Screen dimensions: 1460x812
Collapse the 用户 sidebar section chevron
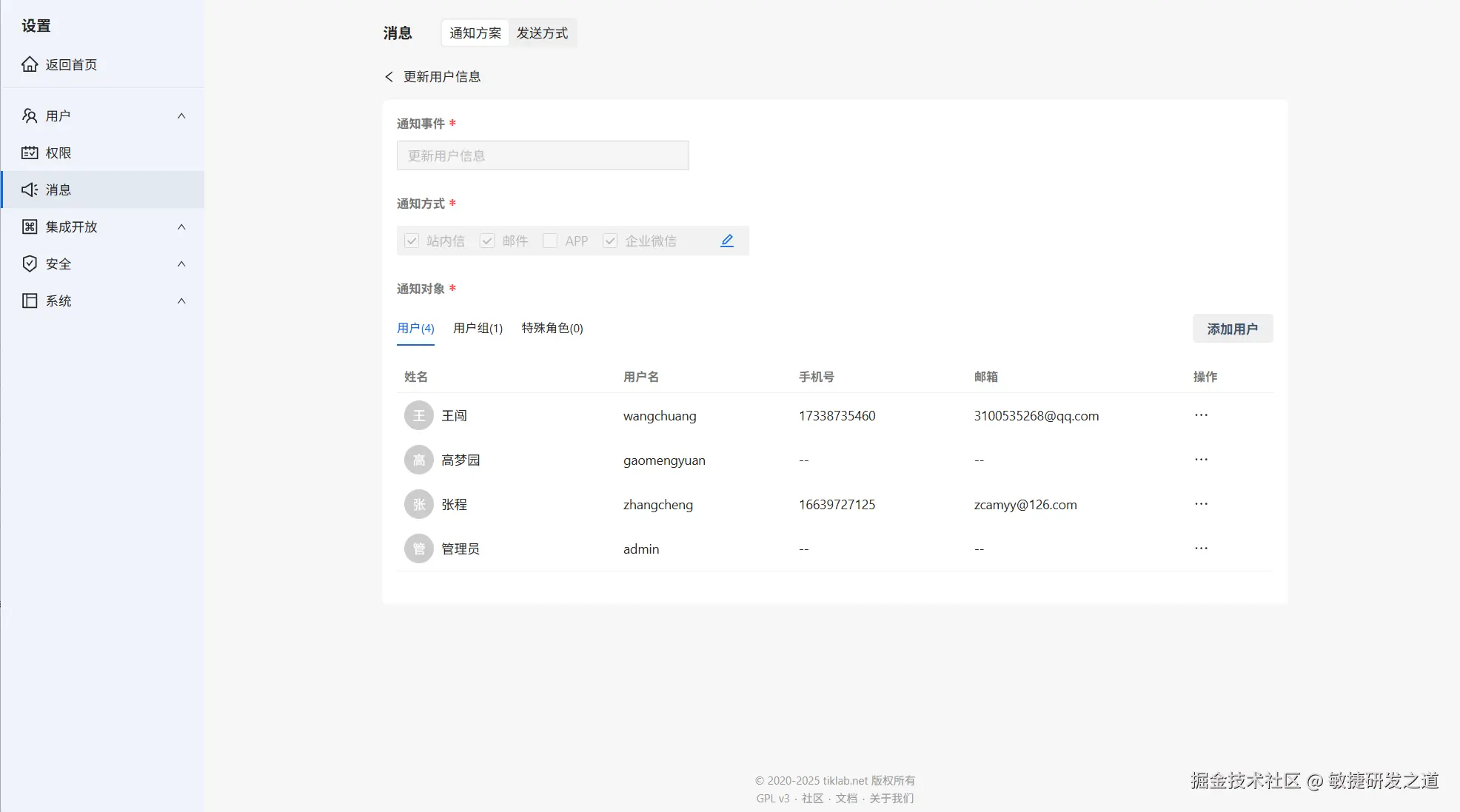(181, 115)
